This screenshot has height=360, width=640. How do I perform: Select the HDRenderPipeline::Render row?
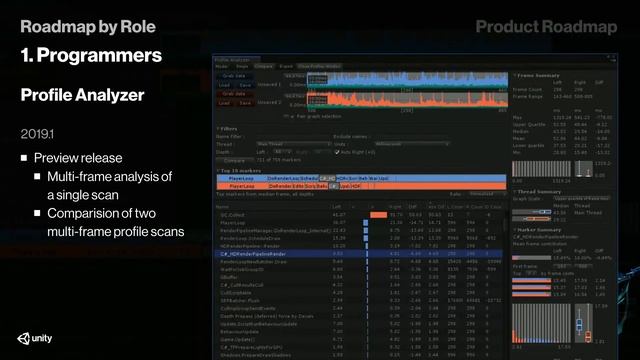359,246
